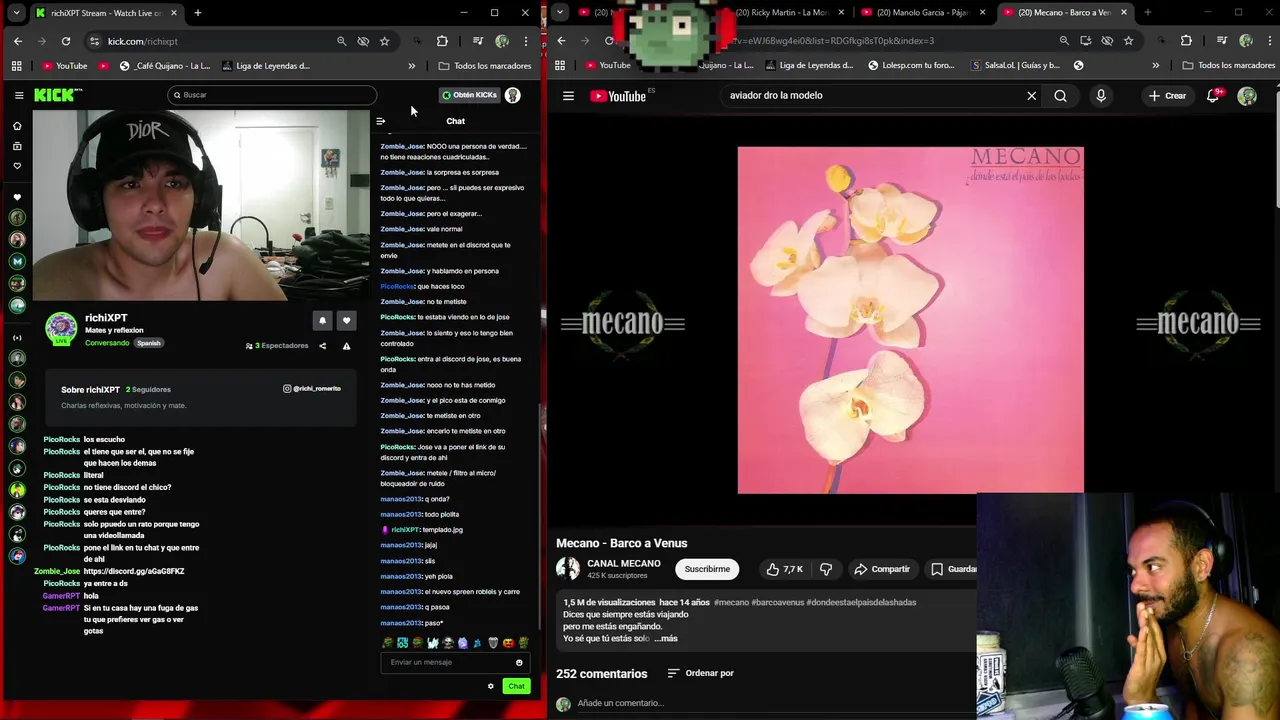Focus the Kick Buscar search field
This screenshot has width=1280, height=720.
[272, 95]
